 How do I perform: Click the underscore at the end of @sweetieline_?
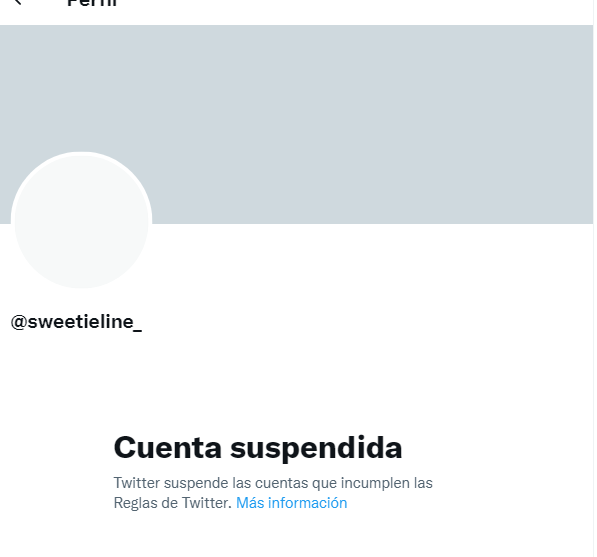[x=137, y=330]
